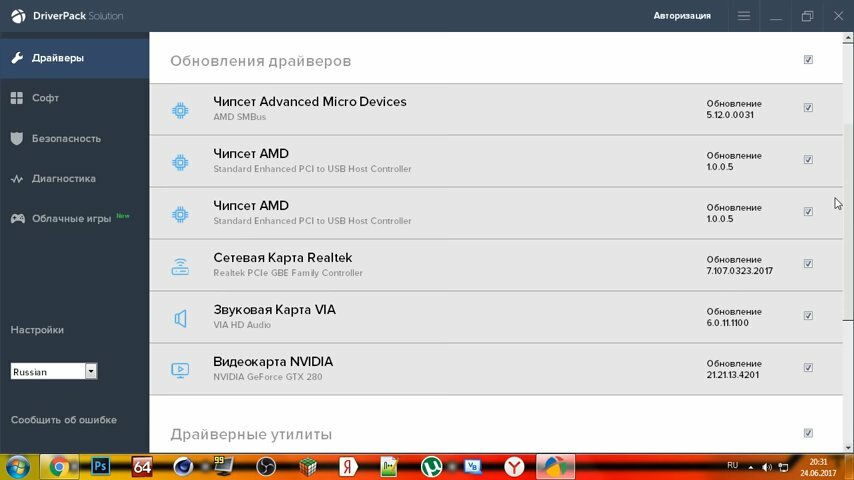Click the version text "21.21.13.4201"
The height and width of the screenshot is (480, 854).
pyautogui.click(x=733, y=375)
